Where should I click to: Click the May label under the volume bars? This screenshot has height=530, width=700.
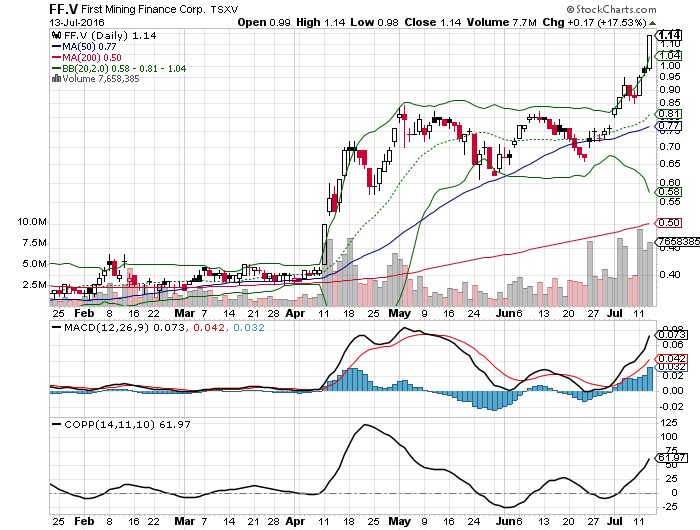tap(399, 313)
